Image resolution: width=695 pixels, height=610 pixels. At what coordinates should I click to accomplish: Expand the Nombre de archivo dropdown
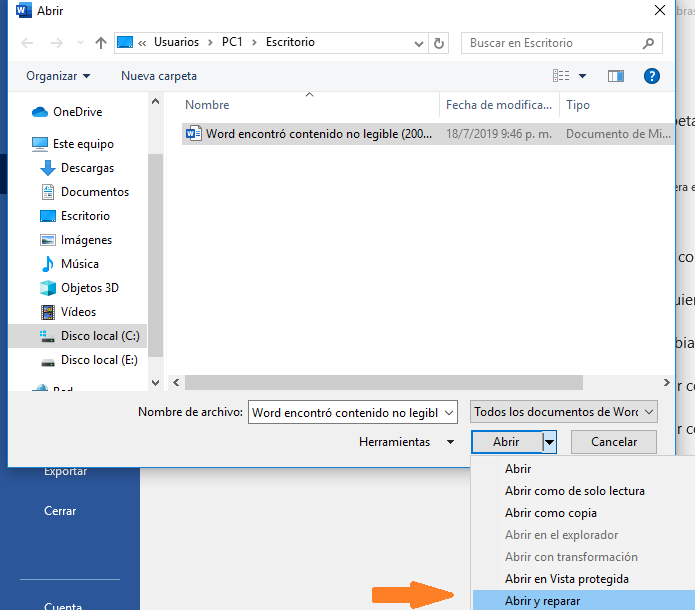coord(449,413)
